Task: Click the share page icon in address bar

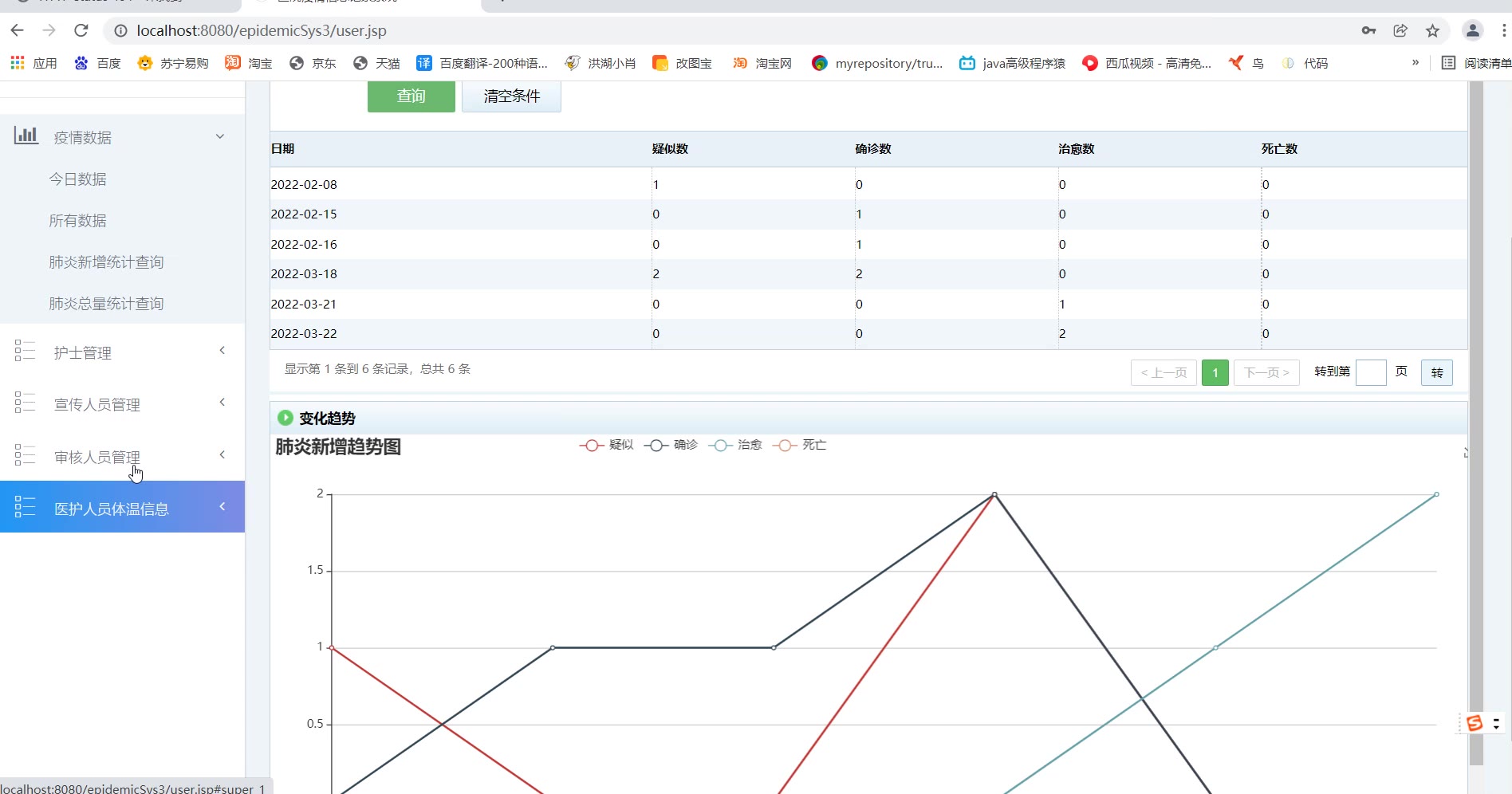Action: click(x=1400, y=30)
